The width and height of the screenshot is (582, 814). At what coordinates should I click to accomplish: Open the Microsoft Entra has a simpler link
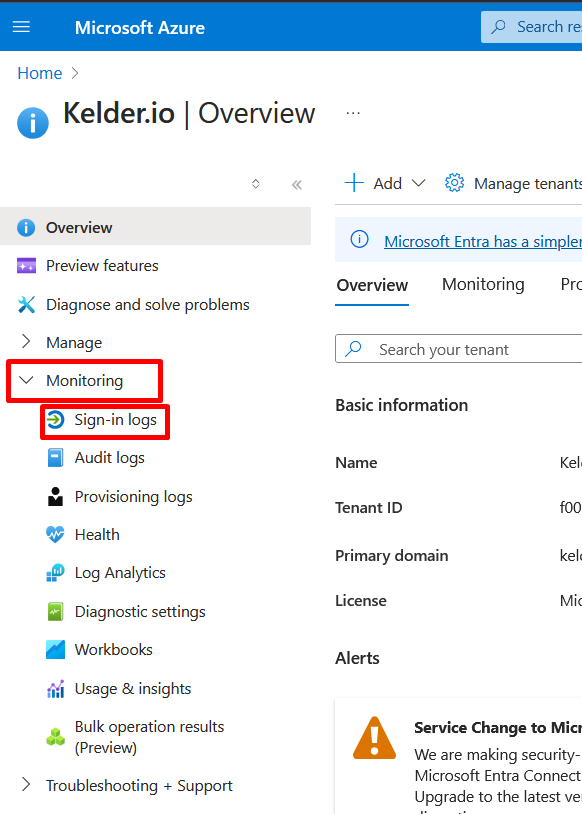(x=483, y=241)
